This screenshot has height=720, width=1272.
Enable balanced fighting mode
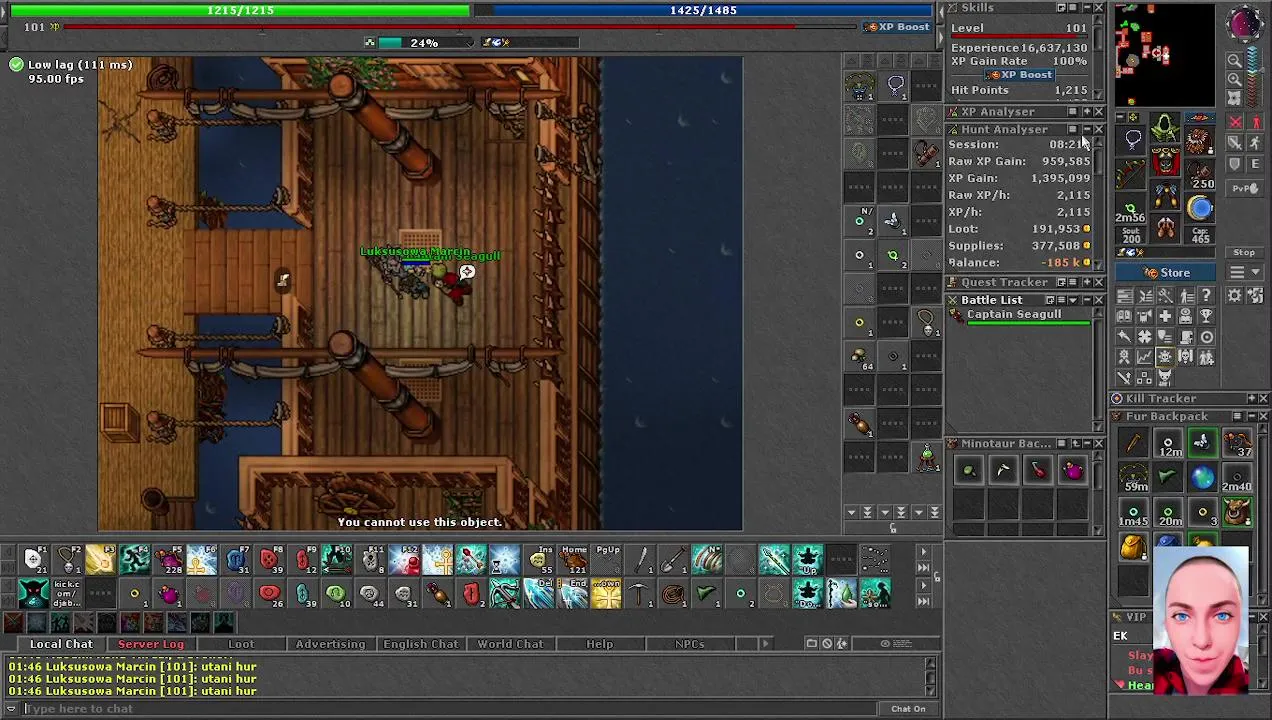click(1235, 143)
